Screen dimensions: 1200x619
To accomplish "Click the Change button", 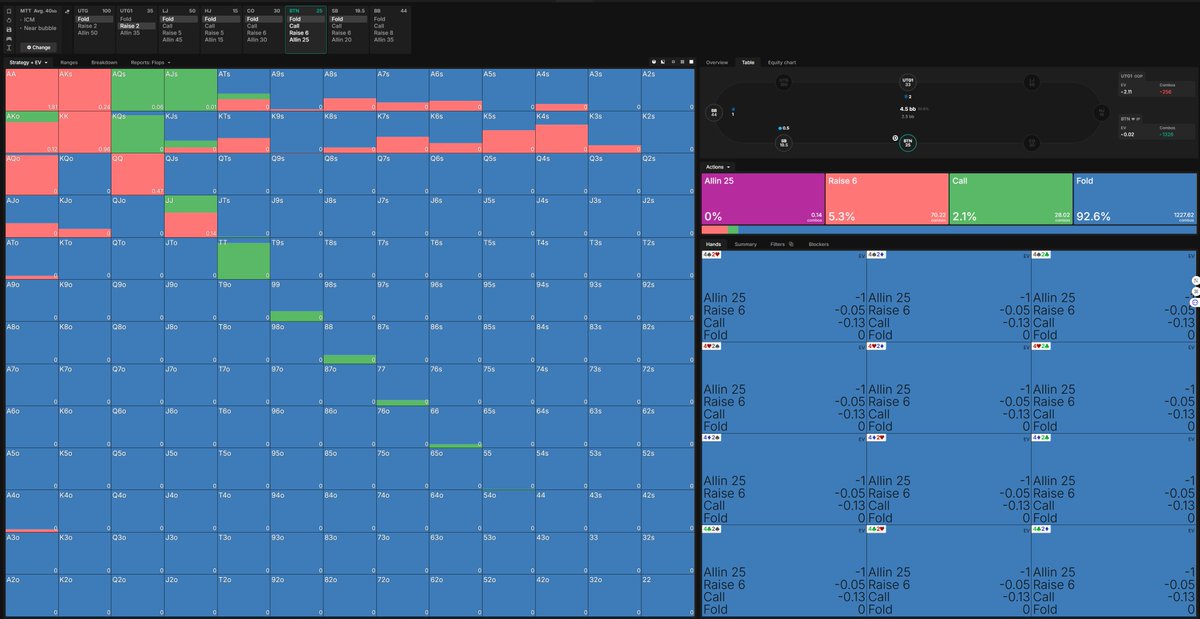I will tap(38, 47).
